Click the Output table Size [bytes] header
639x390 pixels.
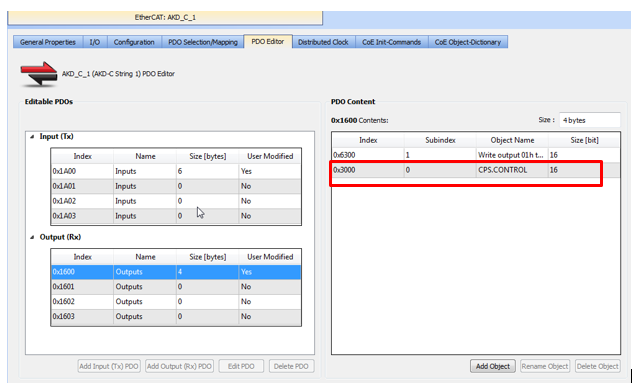(207, 257)
